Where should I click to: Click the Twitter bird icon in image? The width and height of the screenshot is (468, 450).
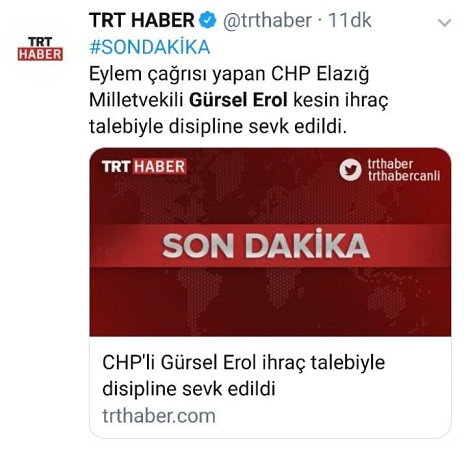[x=350, y=170]
